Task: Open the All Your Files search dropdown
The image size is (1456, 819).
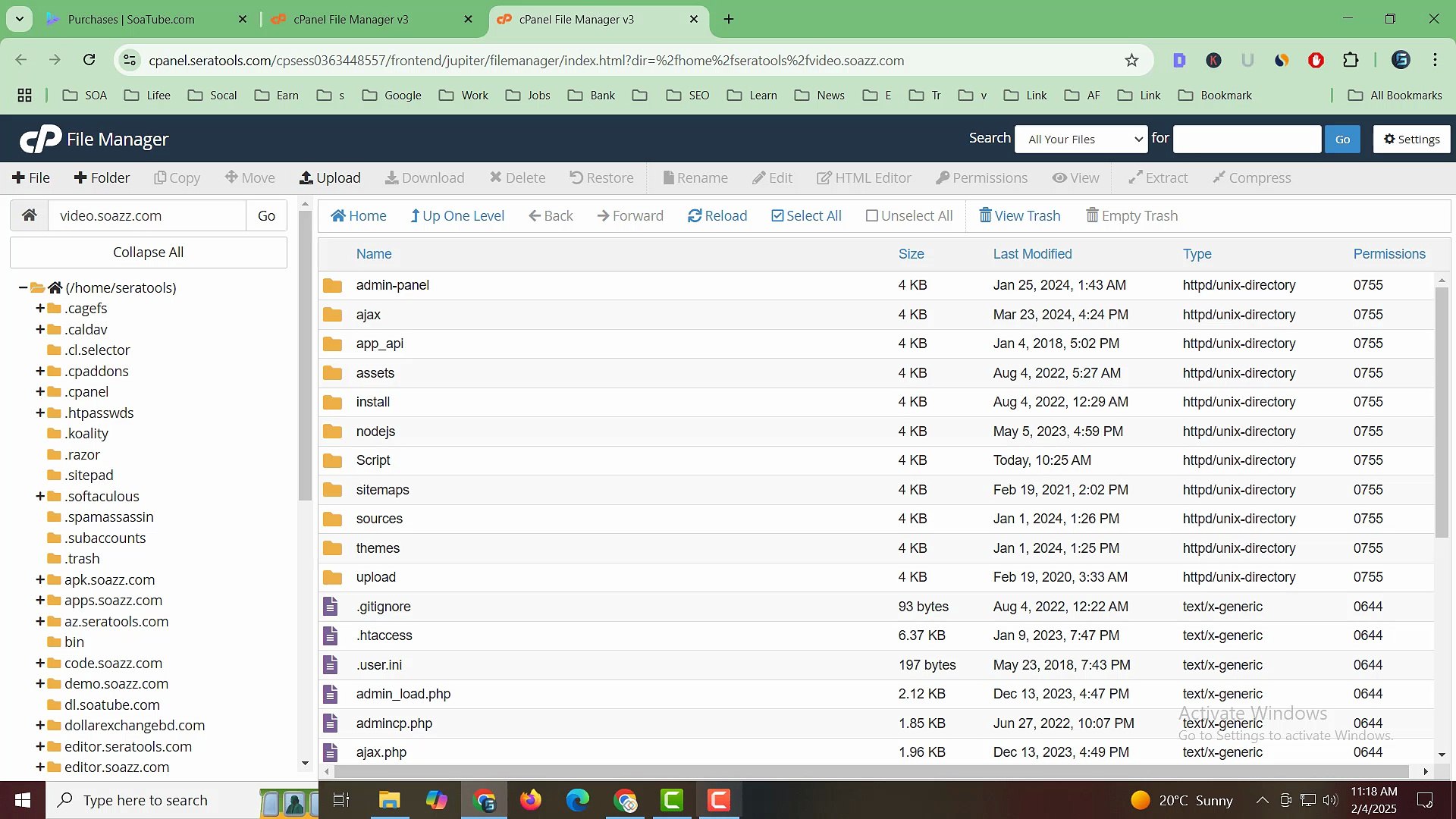Action: (1082, 139)
